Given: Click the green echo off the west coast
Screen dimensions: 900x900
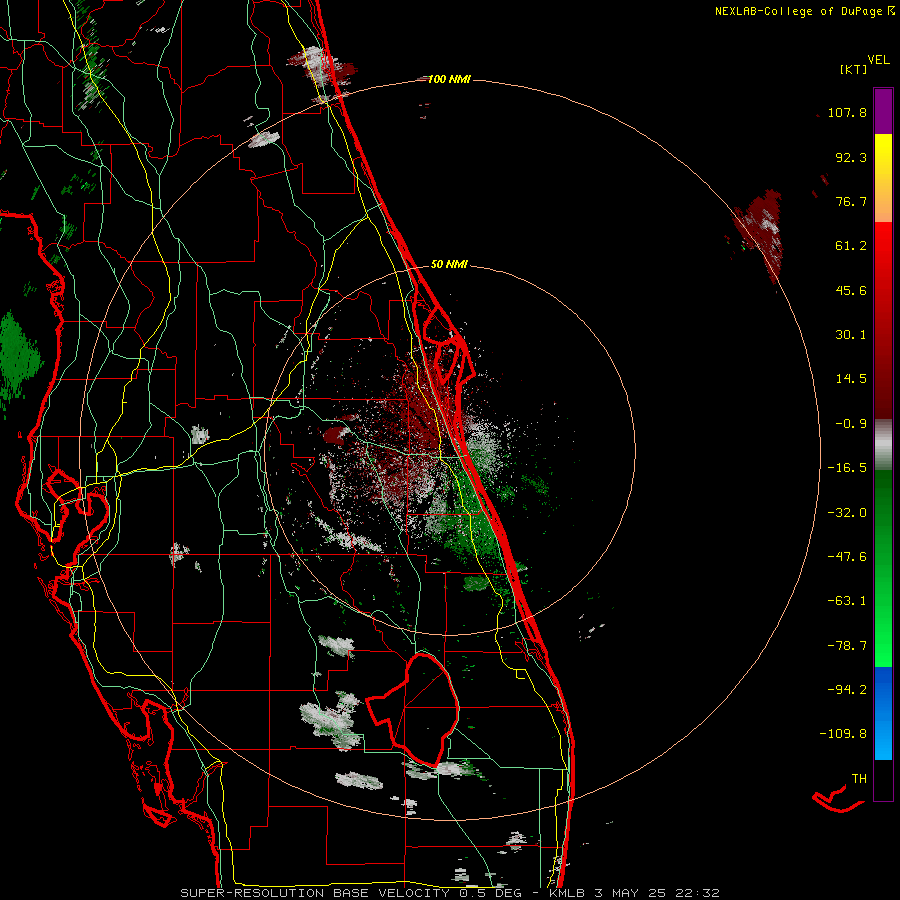Looking at the screenshot, I should (18, 359).
